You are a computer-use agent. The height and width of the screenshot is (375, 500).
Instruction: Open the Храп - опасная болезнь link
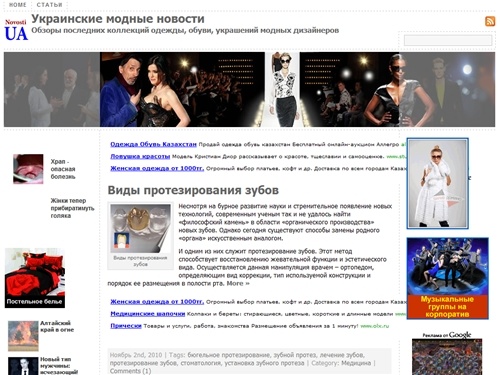click(x=63, y=169)
